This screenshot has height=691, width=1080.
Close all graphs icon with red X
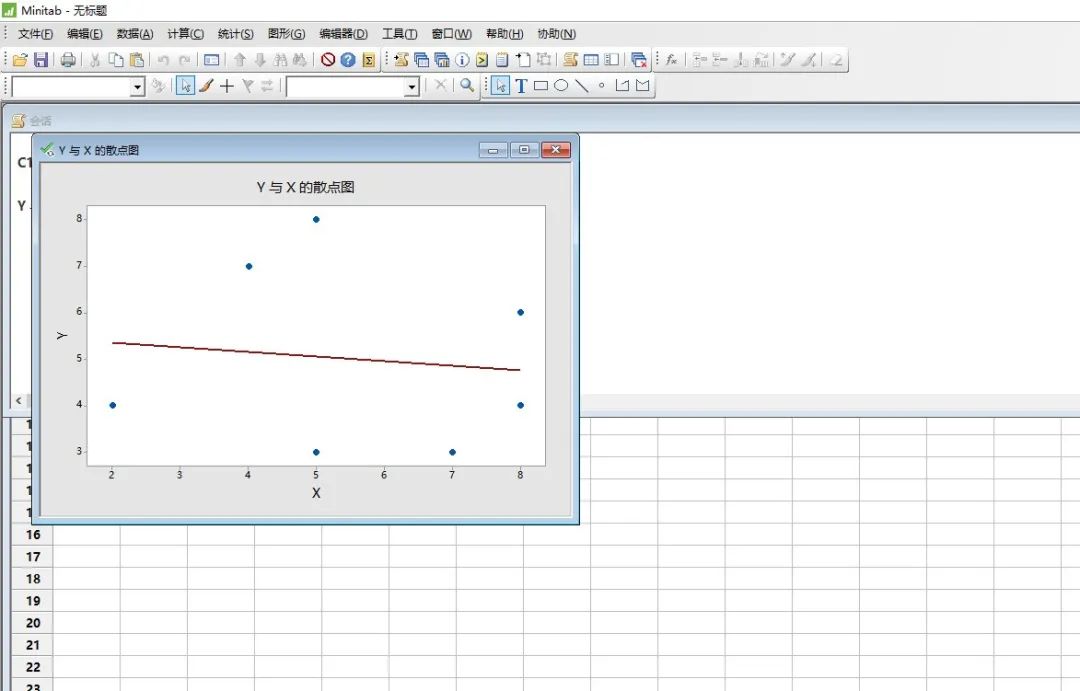(638, 60)
